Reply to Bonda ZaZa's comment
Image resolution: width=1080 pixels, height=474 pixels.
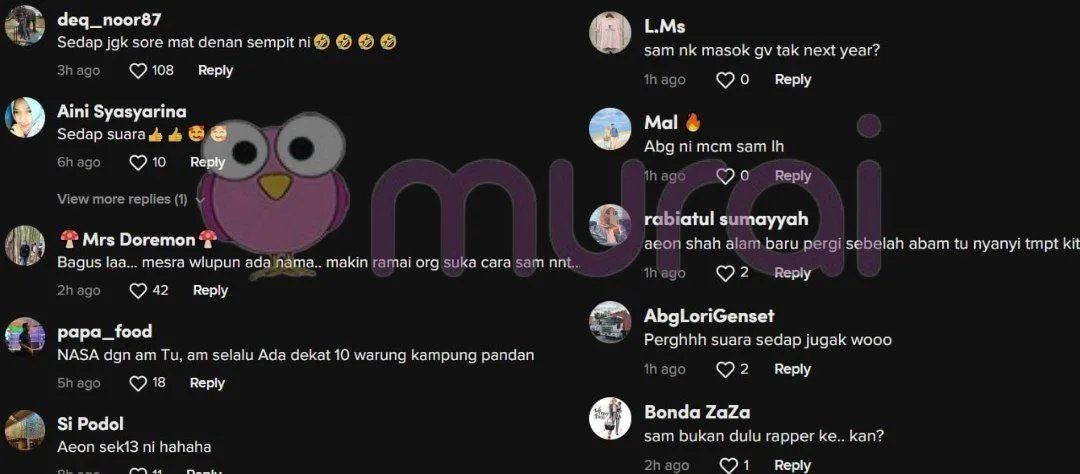[x=793, y=465]
